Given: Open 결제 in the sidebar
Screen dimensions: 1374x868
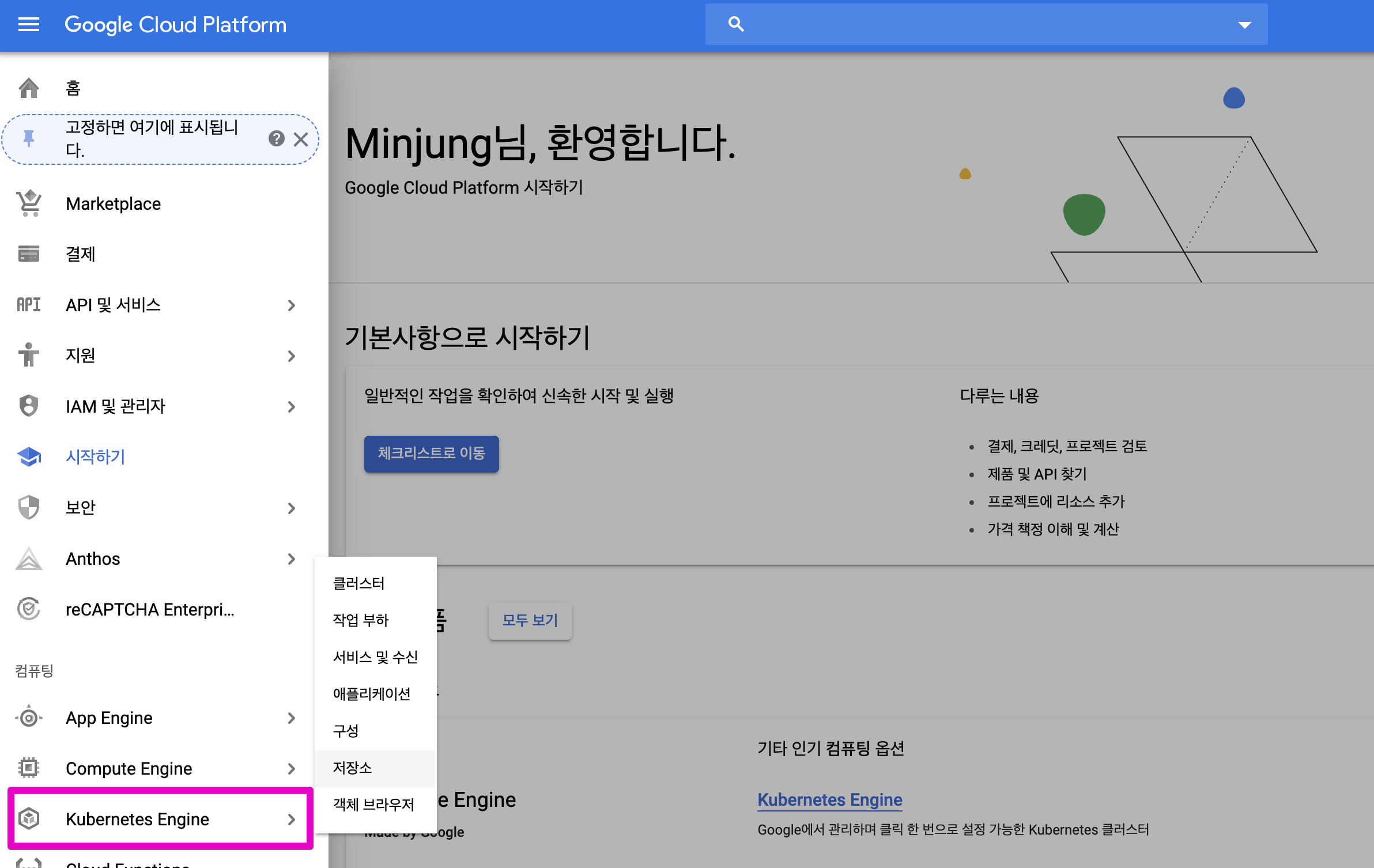Looking at the screenshot, I should click(x=164, y=254).
